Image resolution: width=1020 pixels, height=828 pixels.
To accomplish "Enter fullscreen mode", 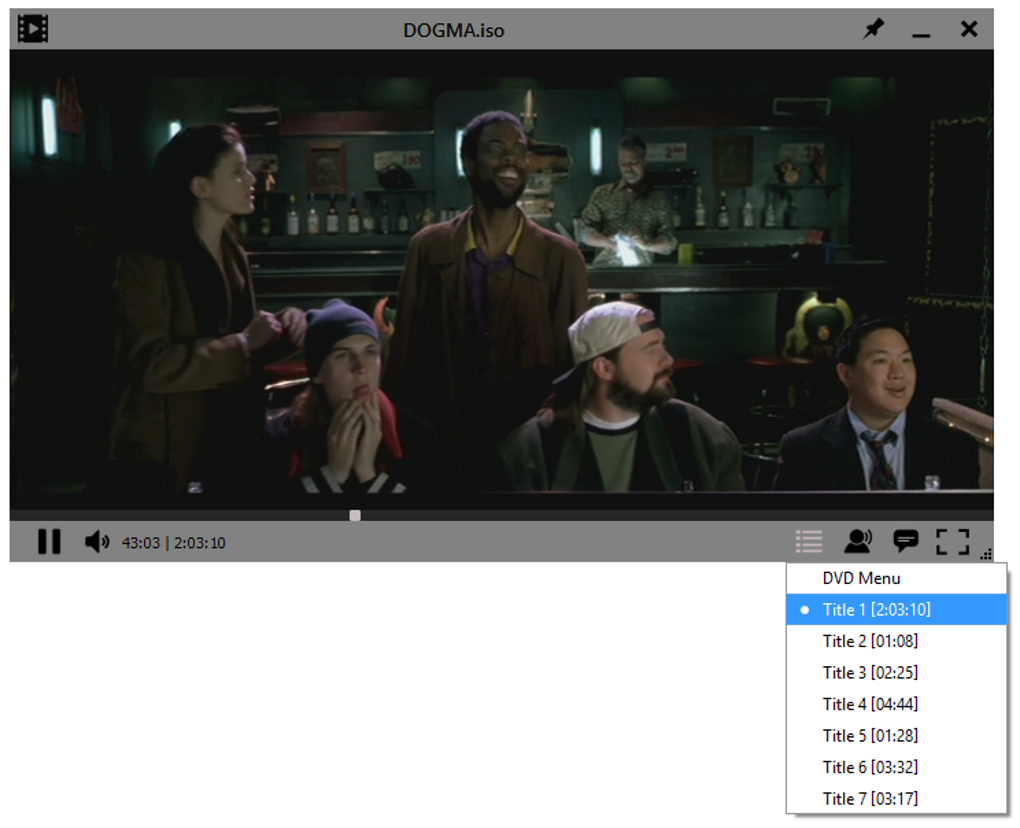I will (x=952, y=541).
